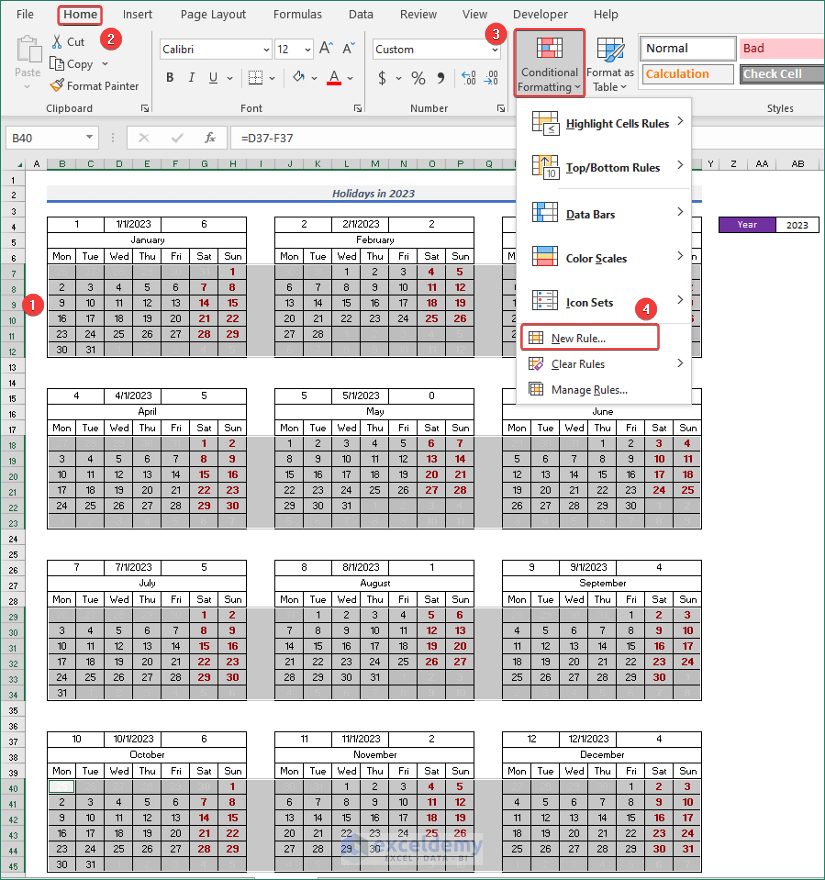Viewport: 825px width, 880px height.
Task: Open the Custom number format dropdown
Action: (x=495, y=49)
